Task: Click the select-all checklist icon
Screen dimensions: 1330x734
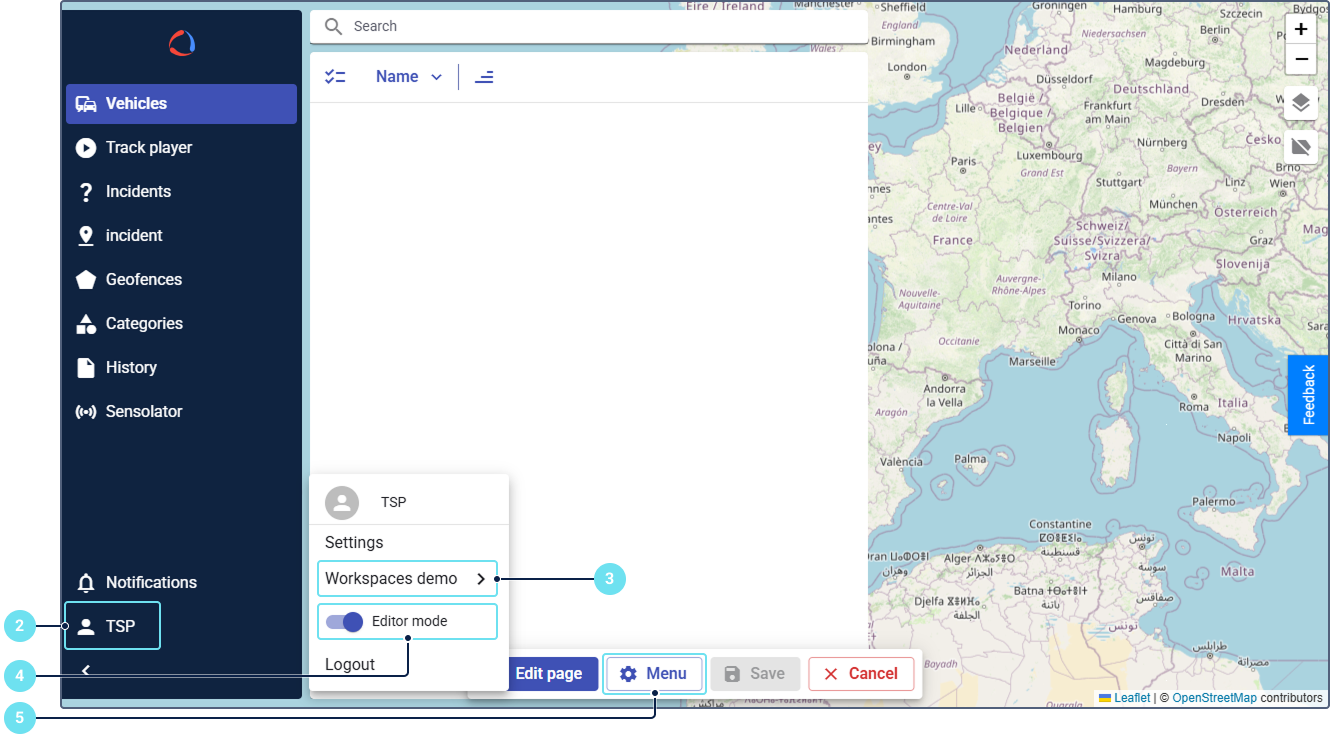Action: pyautogui.click(x=335, y=77)
